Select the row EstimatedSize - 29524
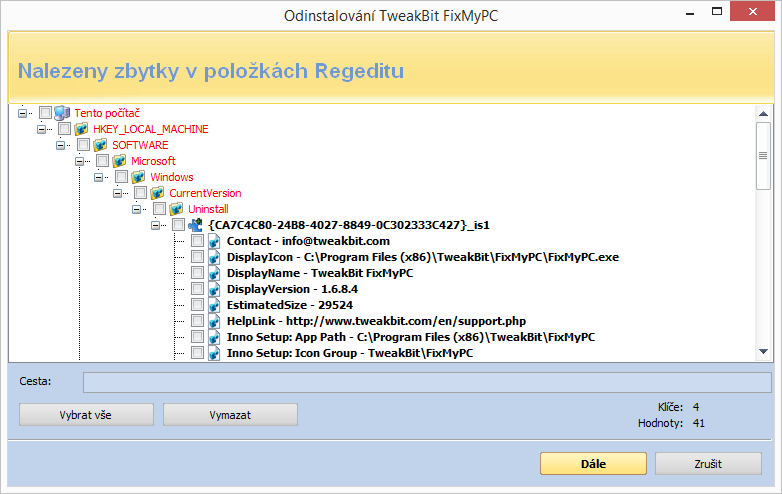Screen dimensions: 782x494 [290, 305]
